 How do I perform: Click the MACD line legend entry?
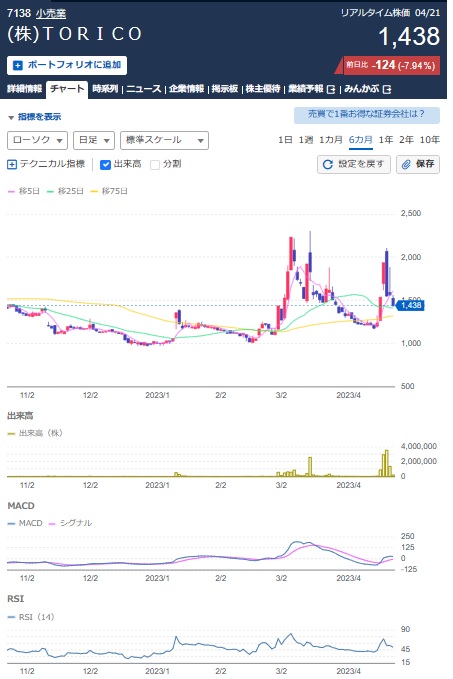[25, 523]
